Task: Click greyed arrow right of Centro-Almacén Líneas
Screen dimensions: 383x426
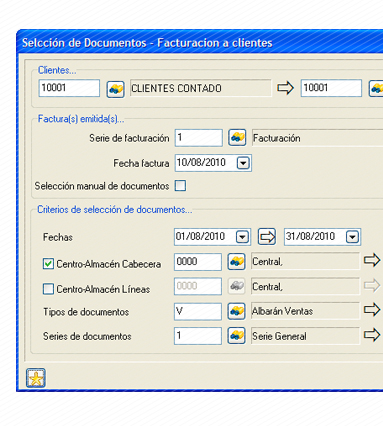Action: [372, 285]
